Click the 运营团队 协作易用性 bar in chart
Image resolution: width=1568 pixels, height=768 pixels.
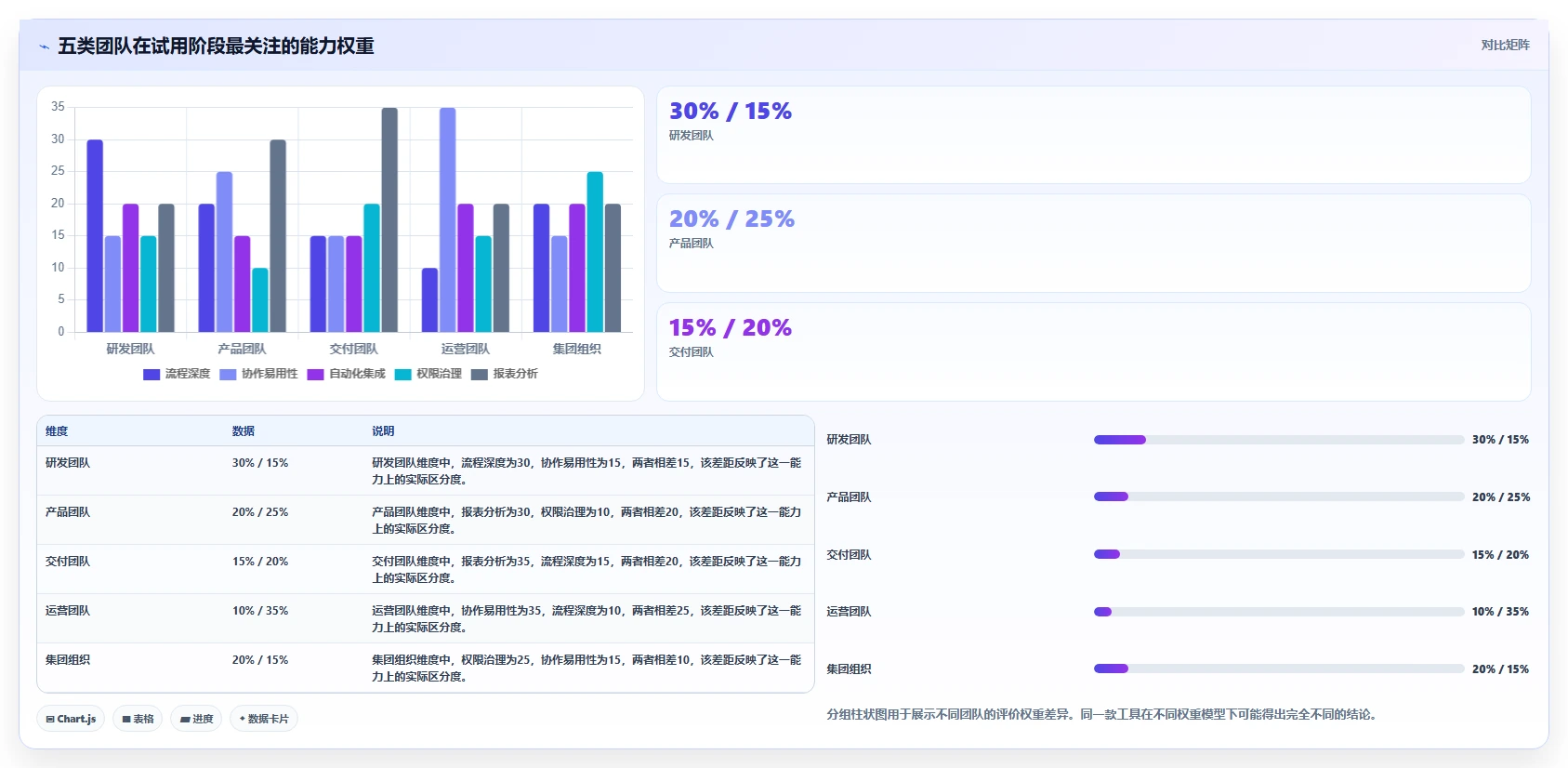[x=447, y=219]
